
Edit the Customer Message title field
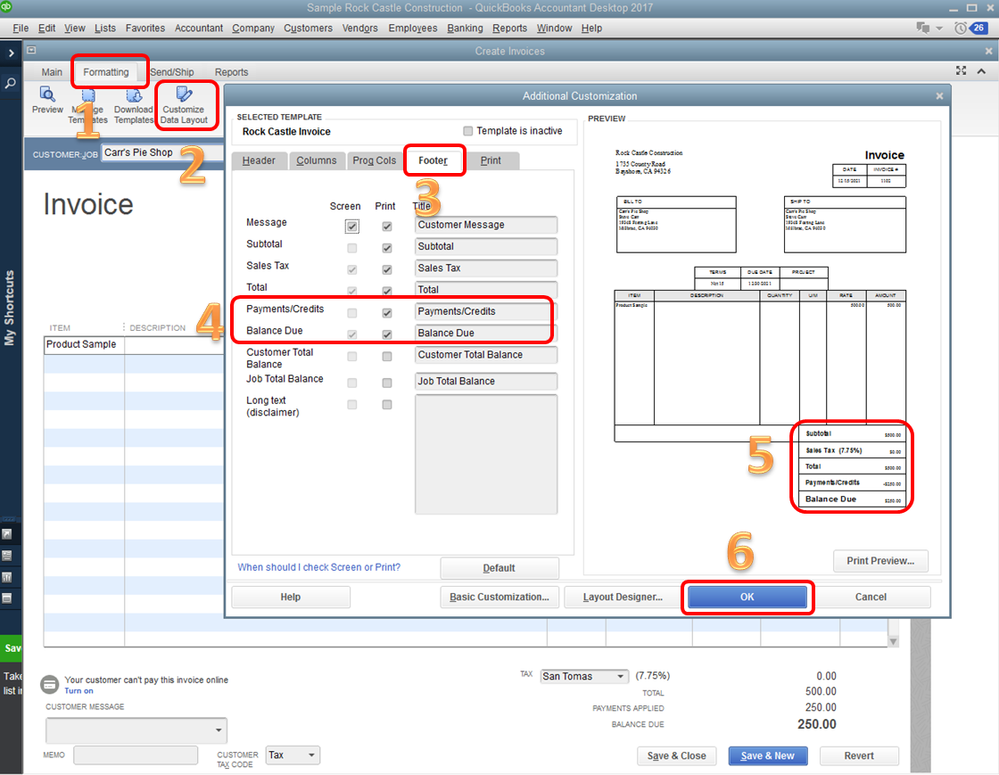tap(486, 225)
